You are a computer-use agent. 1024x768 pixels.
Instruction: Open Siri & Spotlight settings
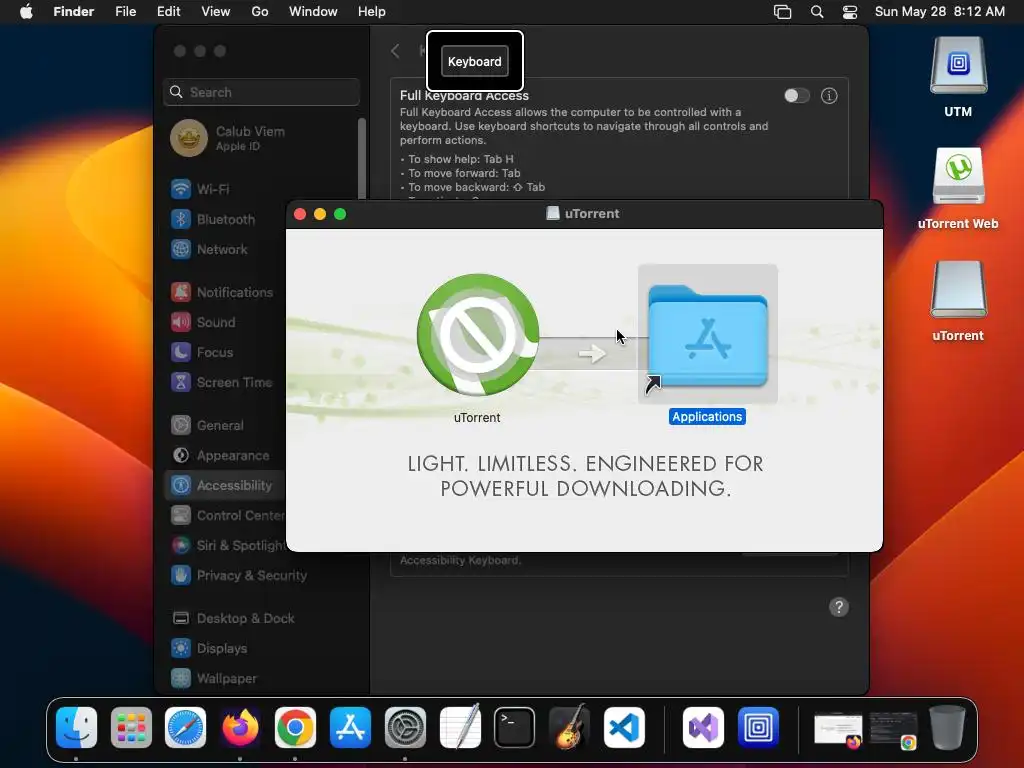225,546
